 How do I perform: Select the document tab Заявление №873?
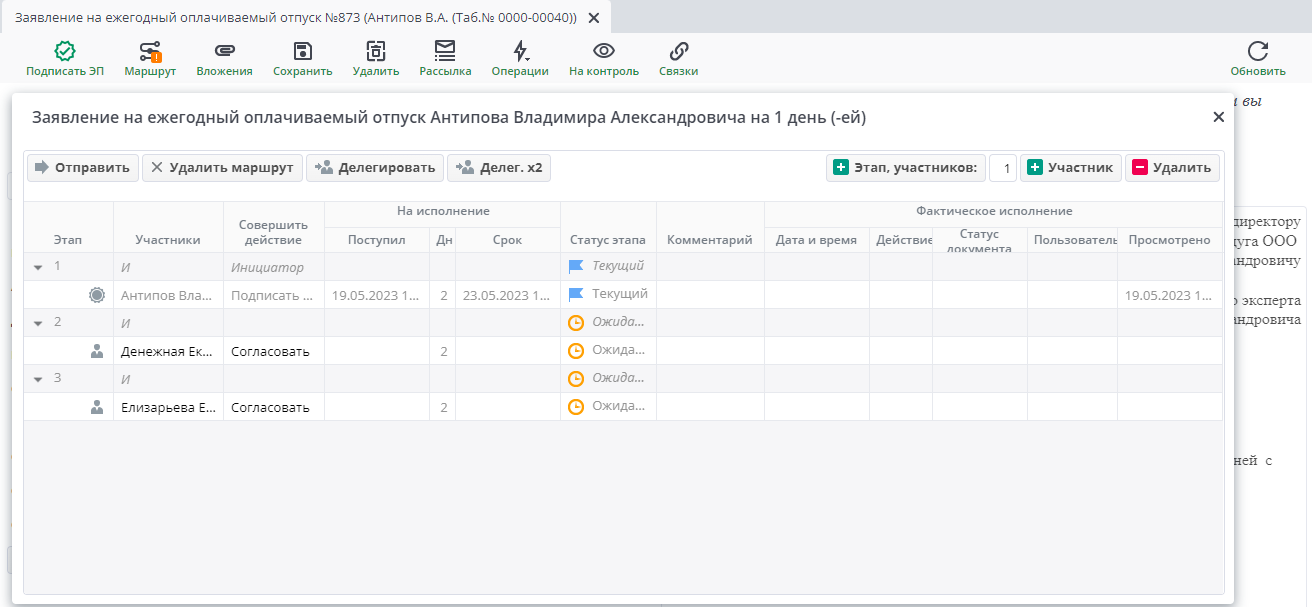296,18
